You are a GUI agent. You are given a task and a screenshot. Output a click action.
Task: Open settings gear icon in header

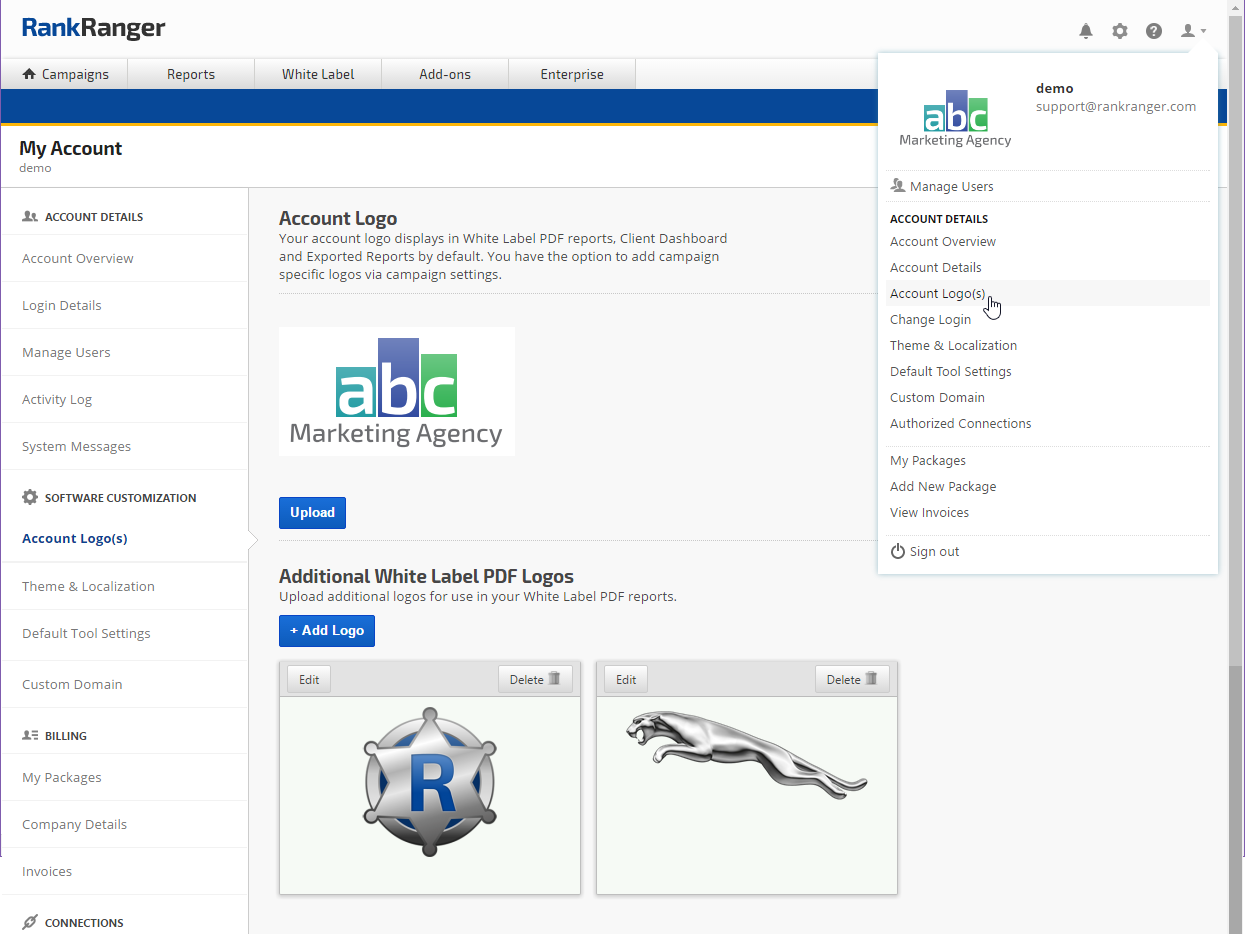tap(1120, 31)
